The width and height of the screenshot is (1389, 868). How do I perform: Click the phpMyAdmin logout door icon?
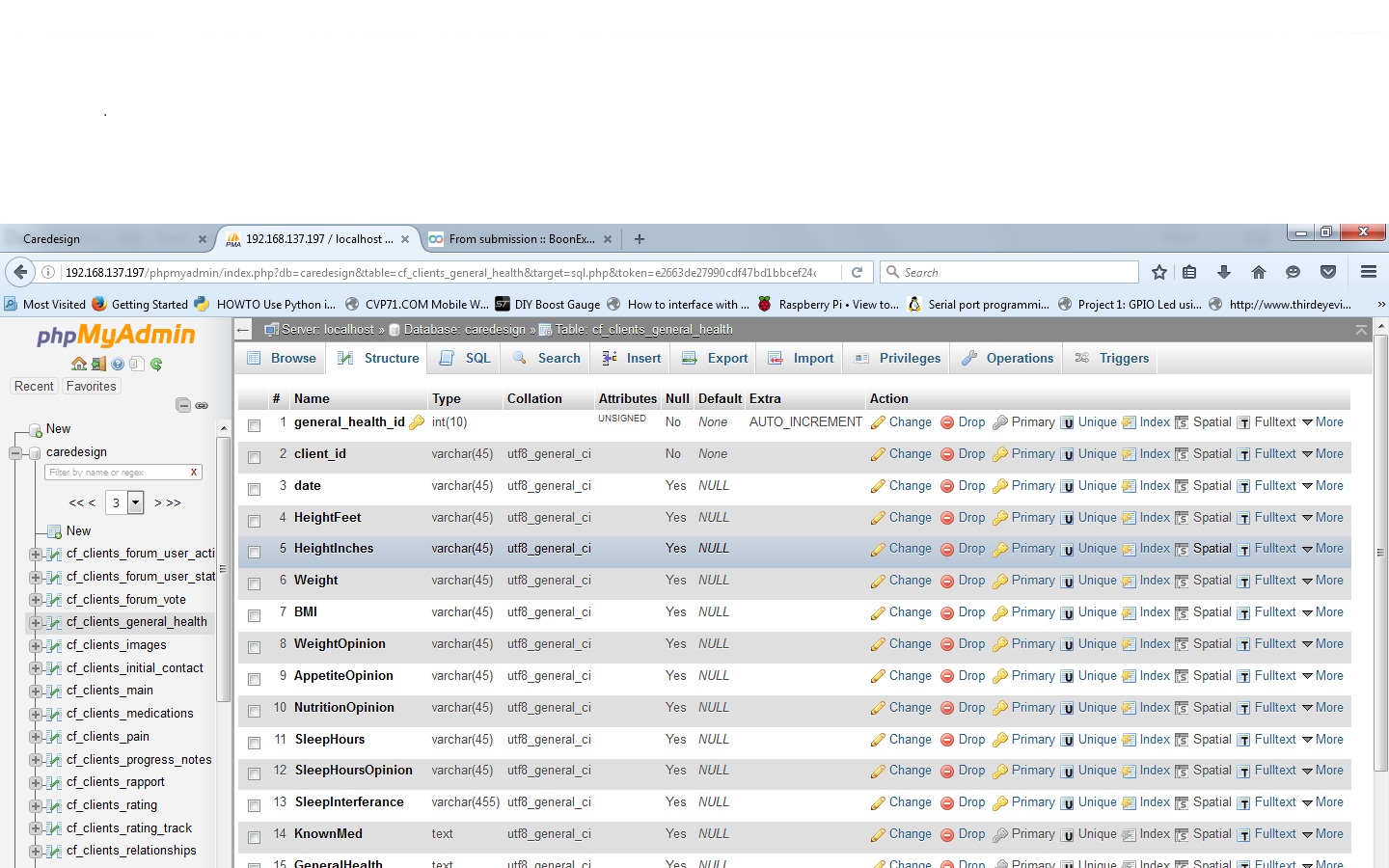point(98,364)
